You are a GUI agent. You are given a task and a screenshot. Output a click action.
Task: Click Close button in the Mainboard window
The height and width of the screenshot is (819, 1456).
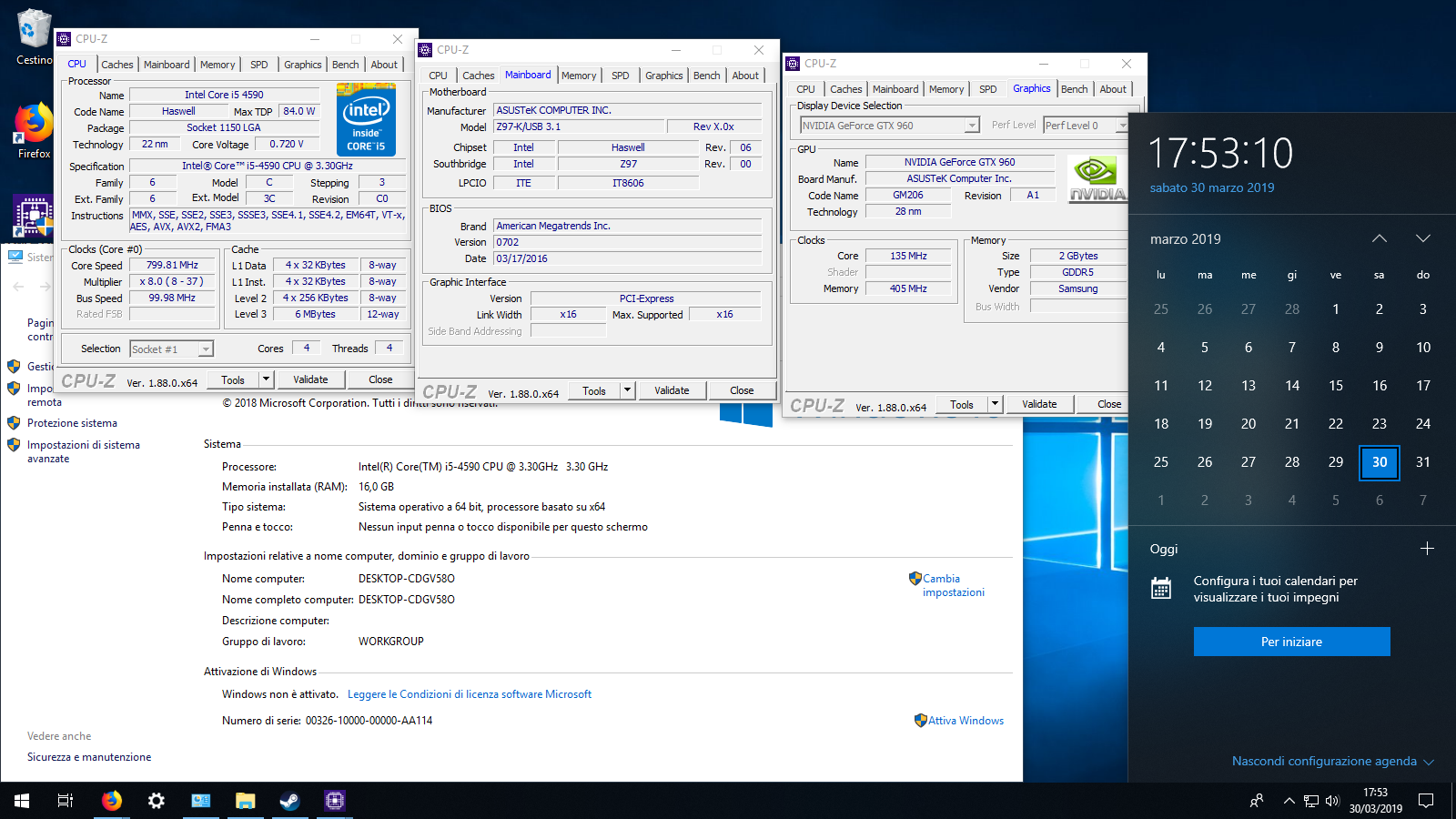[x=742, y=390]
